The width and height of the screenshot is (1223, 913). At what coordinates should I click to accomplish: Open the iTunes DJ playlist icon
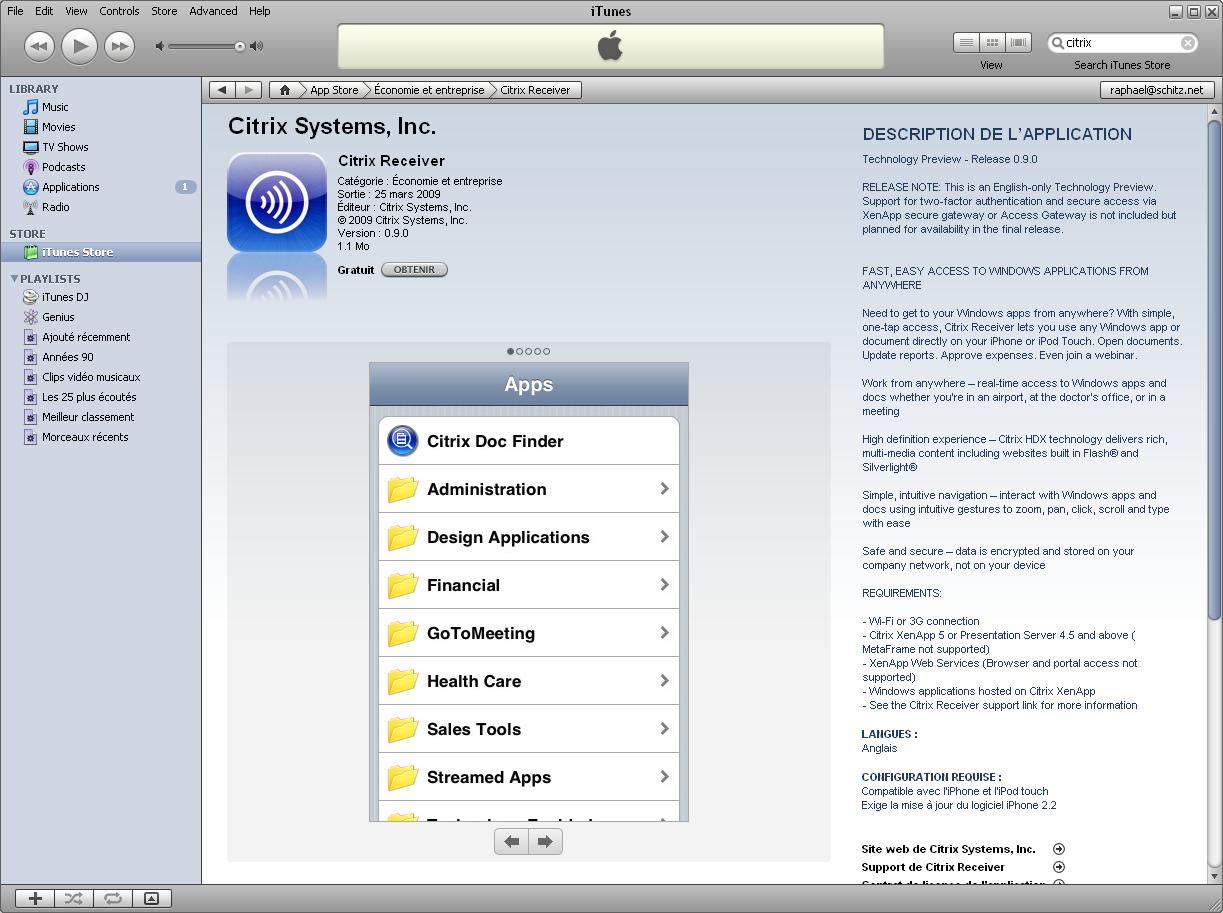[x=31, y=297]
